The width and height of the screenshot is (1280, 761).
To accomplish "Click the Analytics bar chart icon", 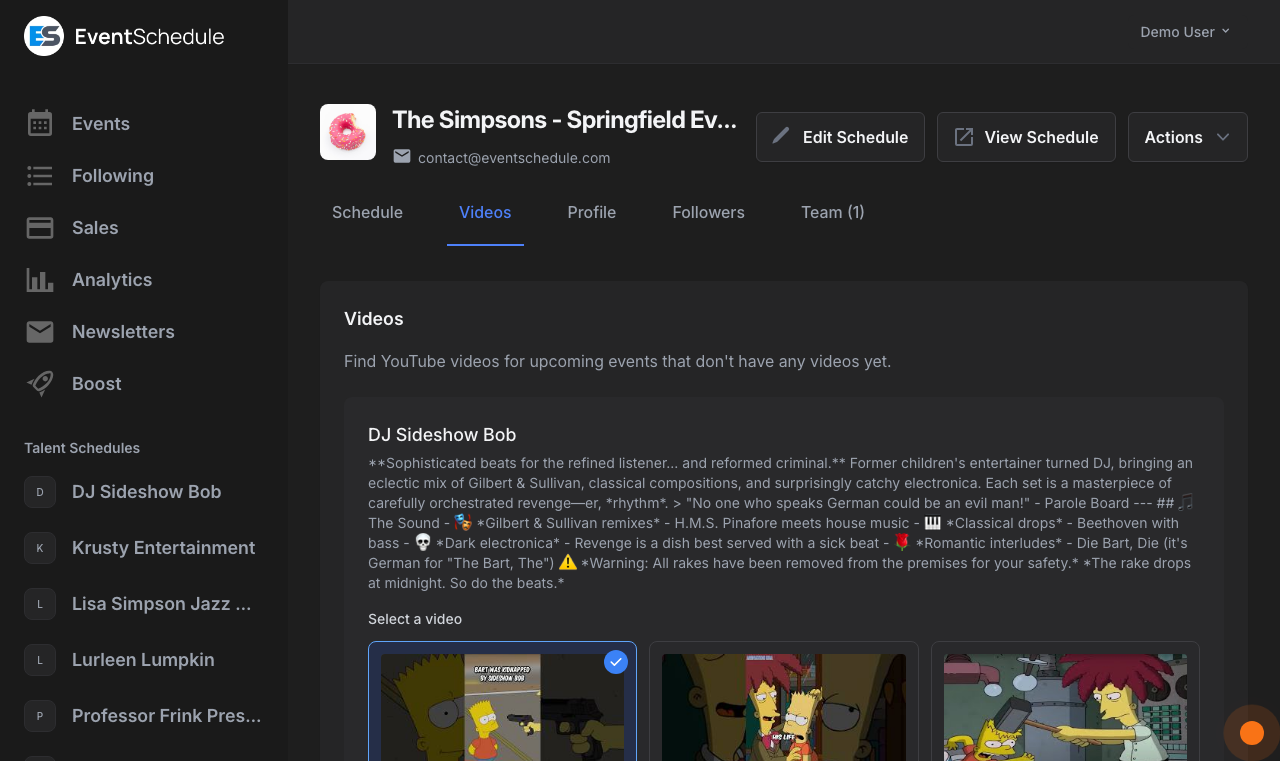I will pyautogui.click(x=40, y=280).
